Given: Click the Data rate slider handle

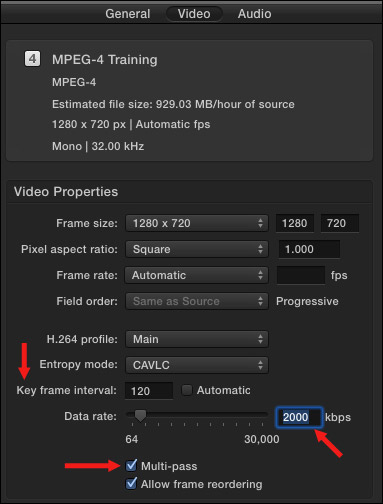Looking at the screenshot, I should [x=140, y=416].
